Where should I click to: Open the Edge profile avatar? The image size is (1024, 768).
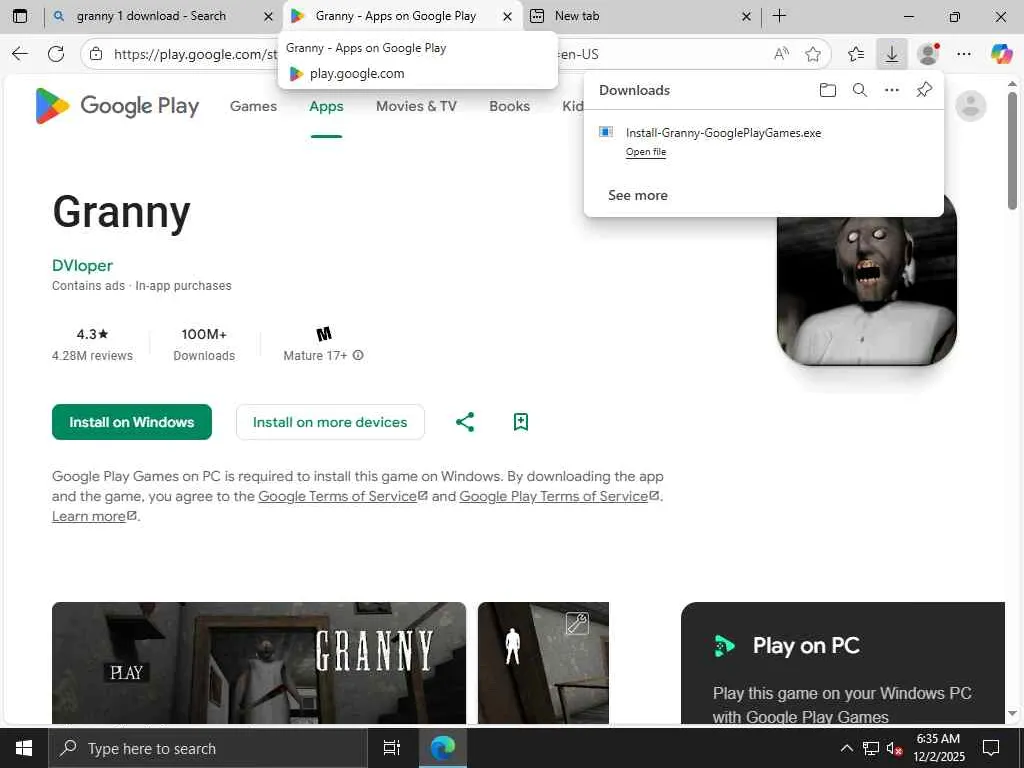(928, 54)
